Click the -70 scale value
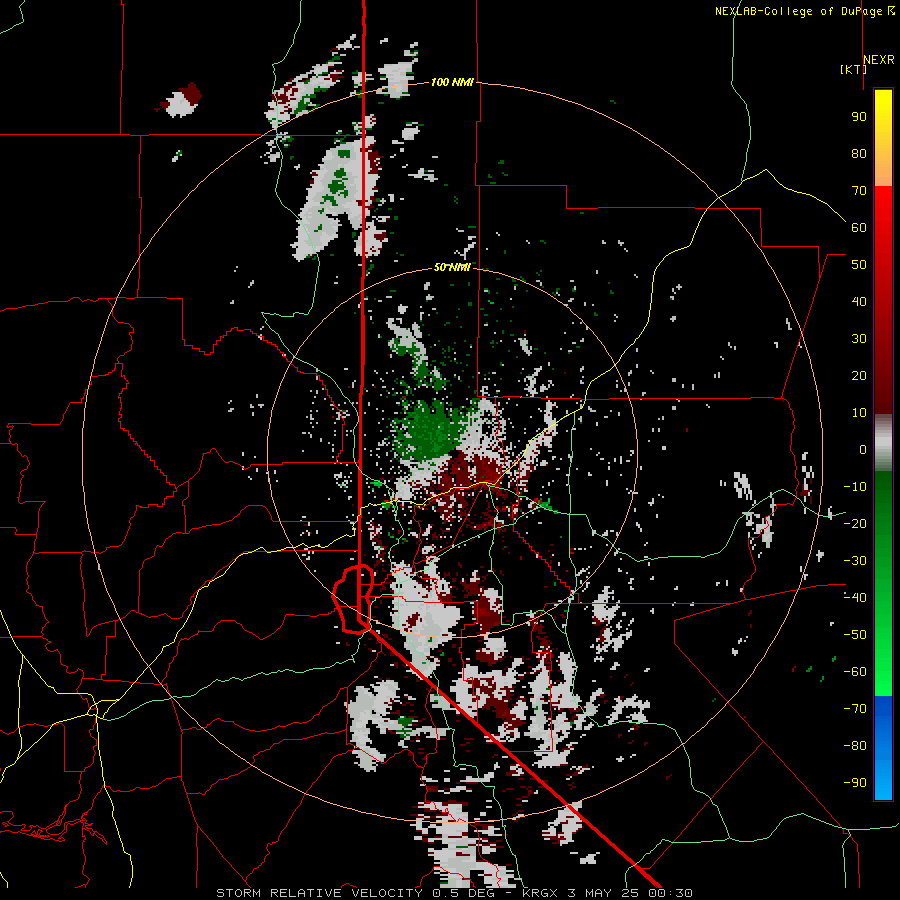This screenshot has width=900, height=900. (x=855, y=709)
